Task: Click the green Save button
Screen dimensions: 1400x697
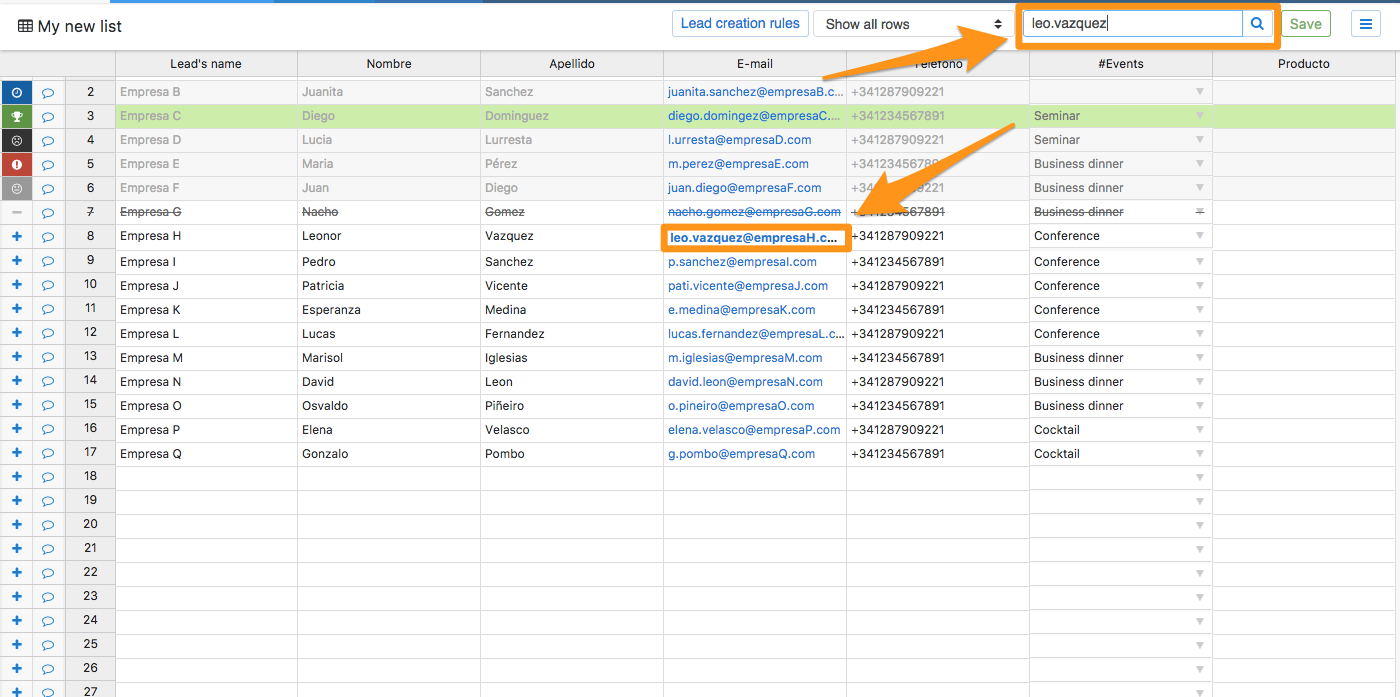Action: [x=1305, y=24]
